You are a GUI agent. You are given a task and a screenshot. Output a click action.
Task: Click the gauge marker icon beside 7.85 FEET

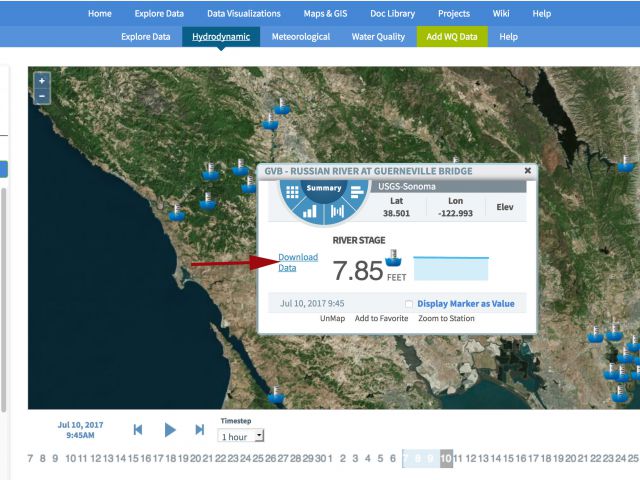(x=393, y=258)
